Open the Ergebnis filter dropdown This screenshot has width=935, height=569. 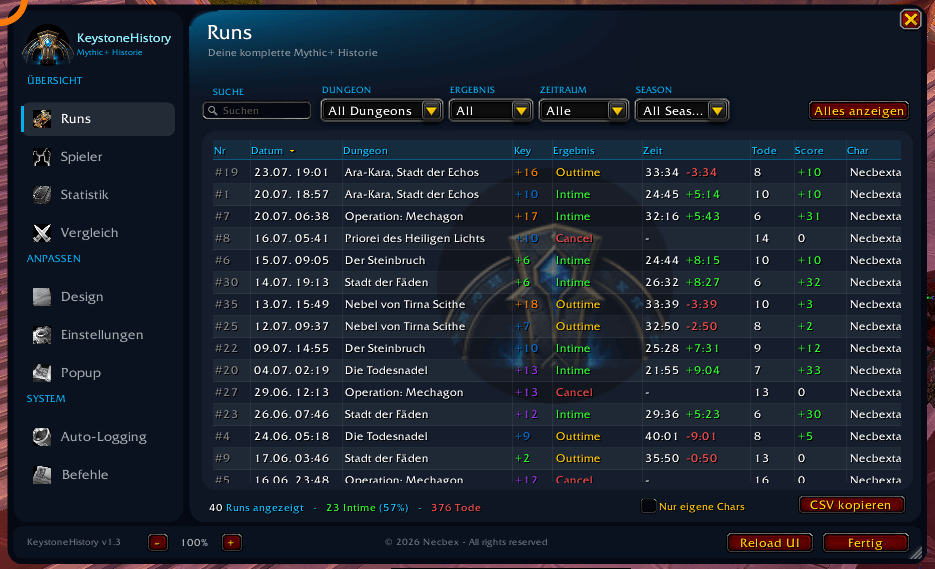pos(491,110)
